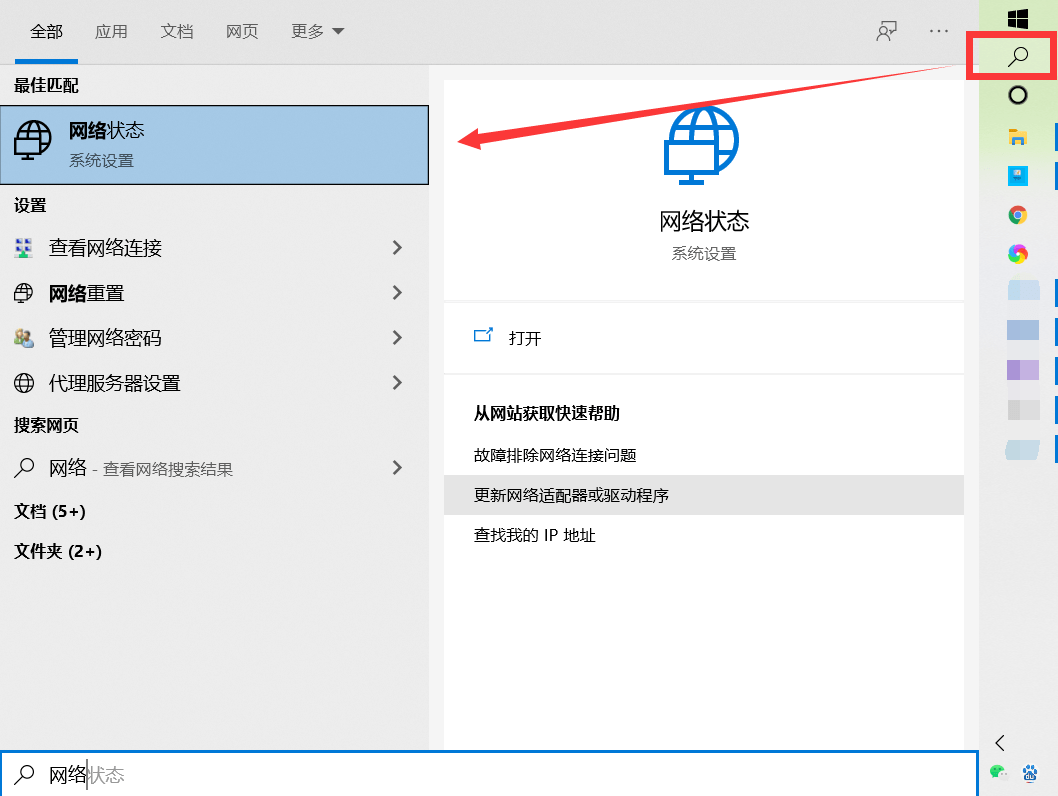This screenshot has width=1058, height=796.
Task: Click the Cortana circle icon on the taskbar
Action: pos(1017,95)
